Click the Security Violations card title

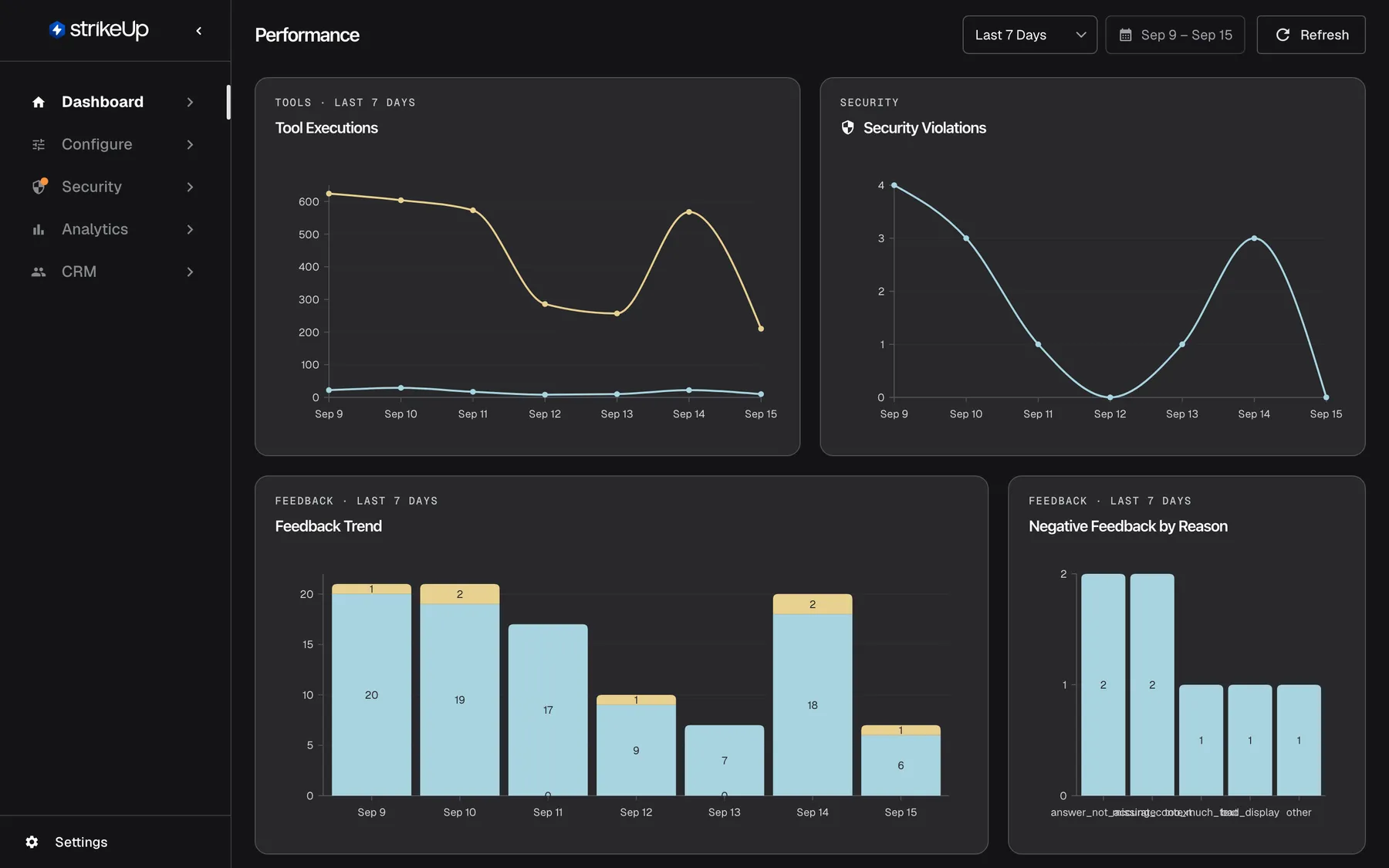pyautogui.click(x=924, y=128)
